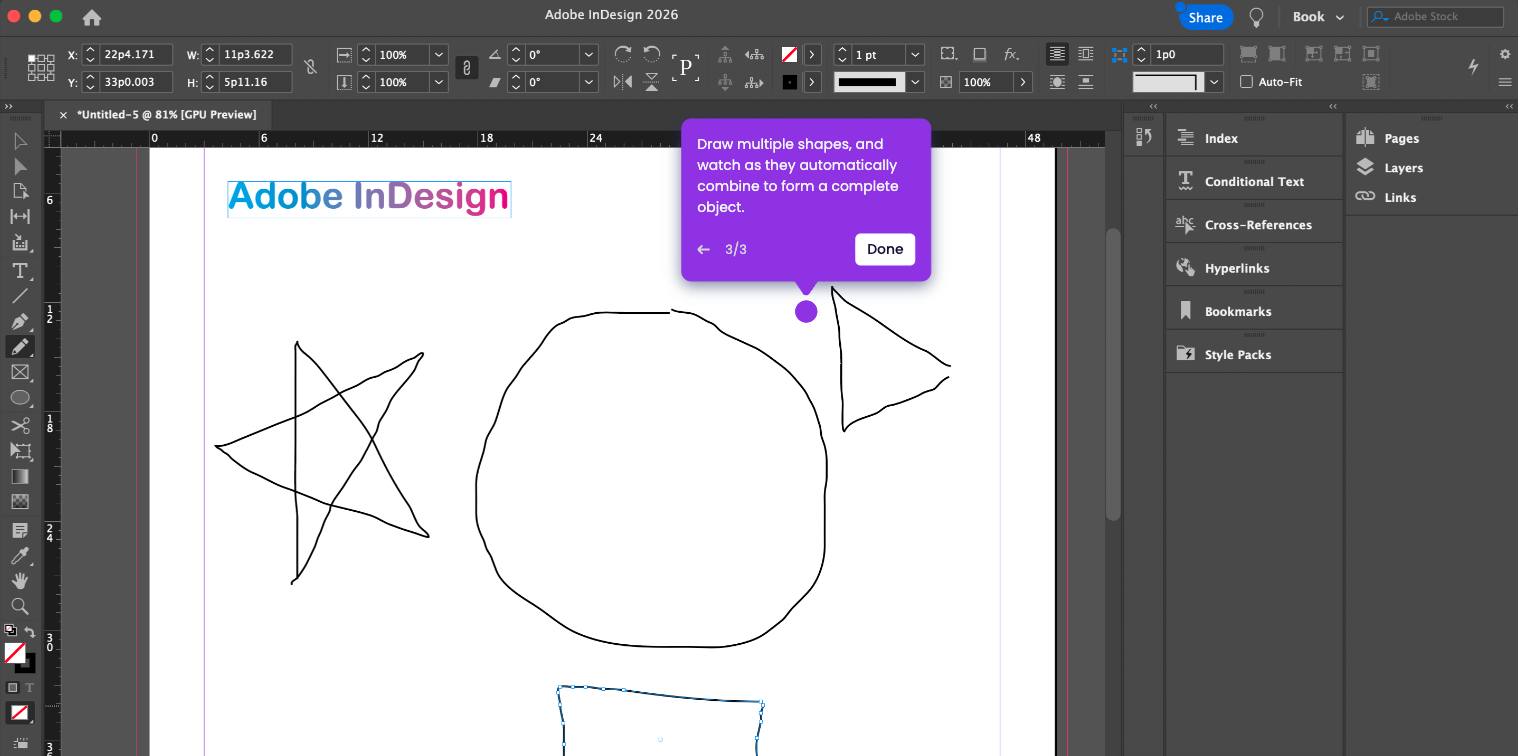Open the lightbulb discover icon

click(1257, 17)
